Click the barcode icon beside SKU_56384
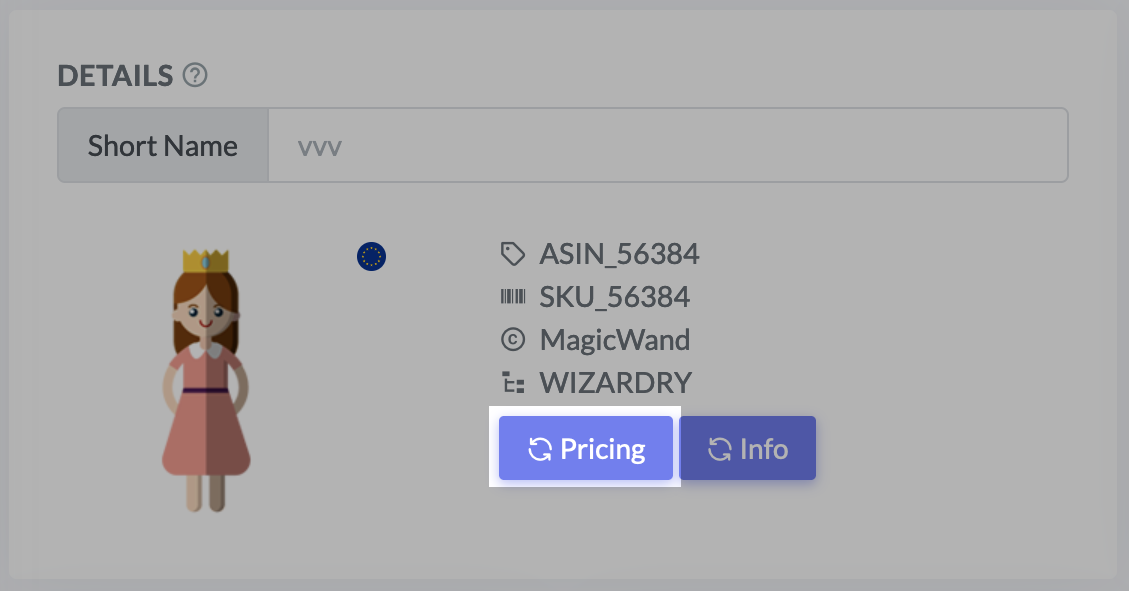The height and width of the screenshot is (591, 1129). [x=513, y=297]
